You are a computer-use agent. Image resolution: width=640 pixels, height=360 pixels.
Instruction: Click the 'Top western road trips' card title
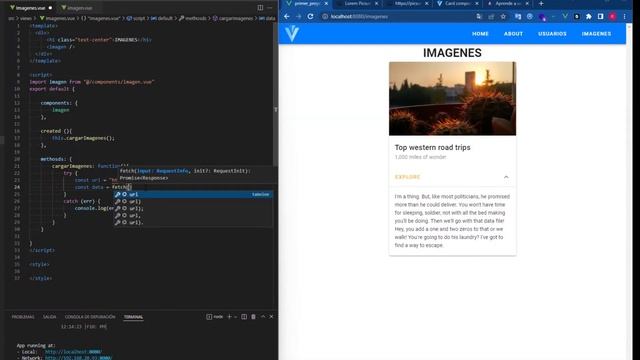pyautogui.click(x=432, y=147)
